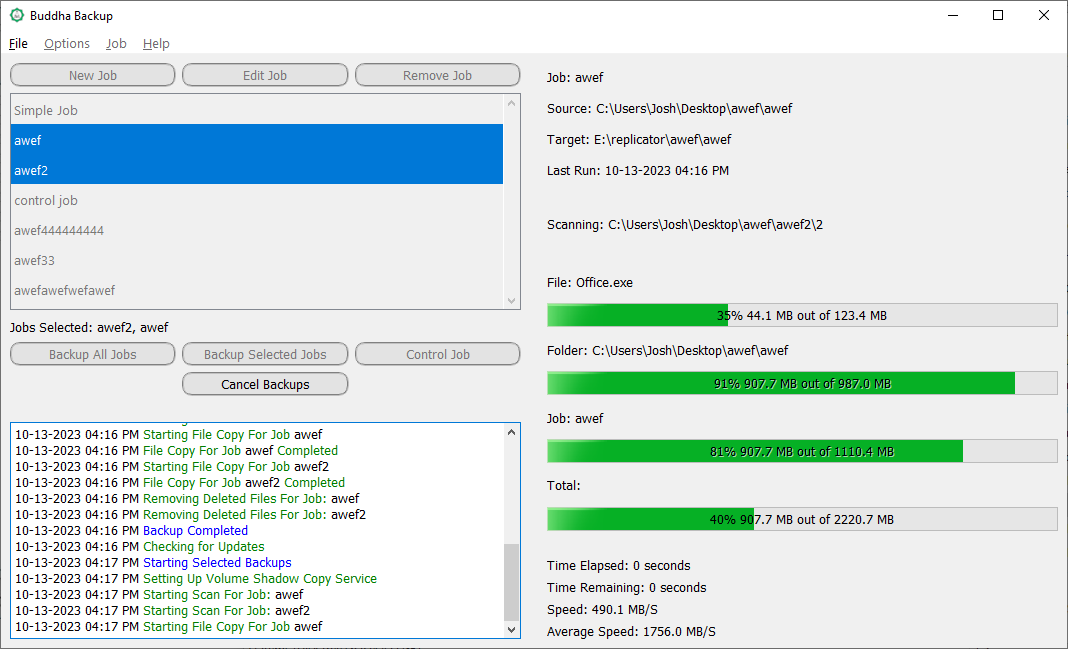Select the awefawefwefawef job

point(257,290)
